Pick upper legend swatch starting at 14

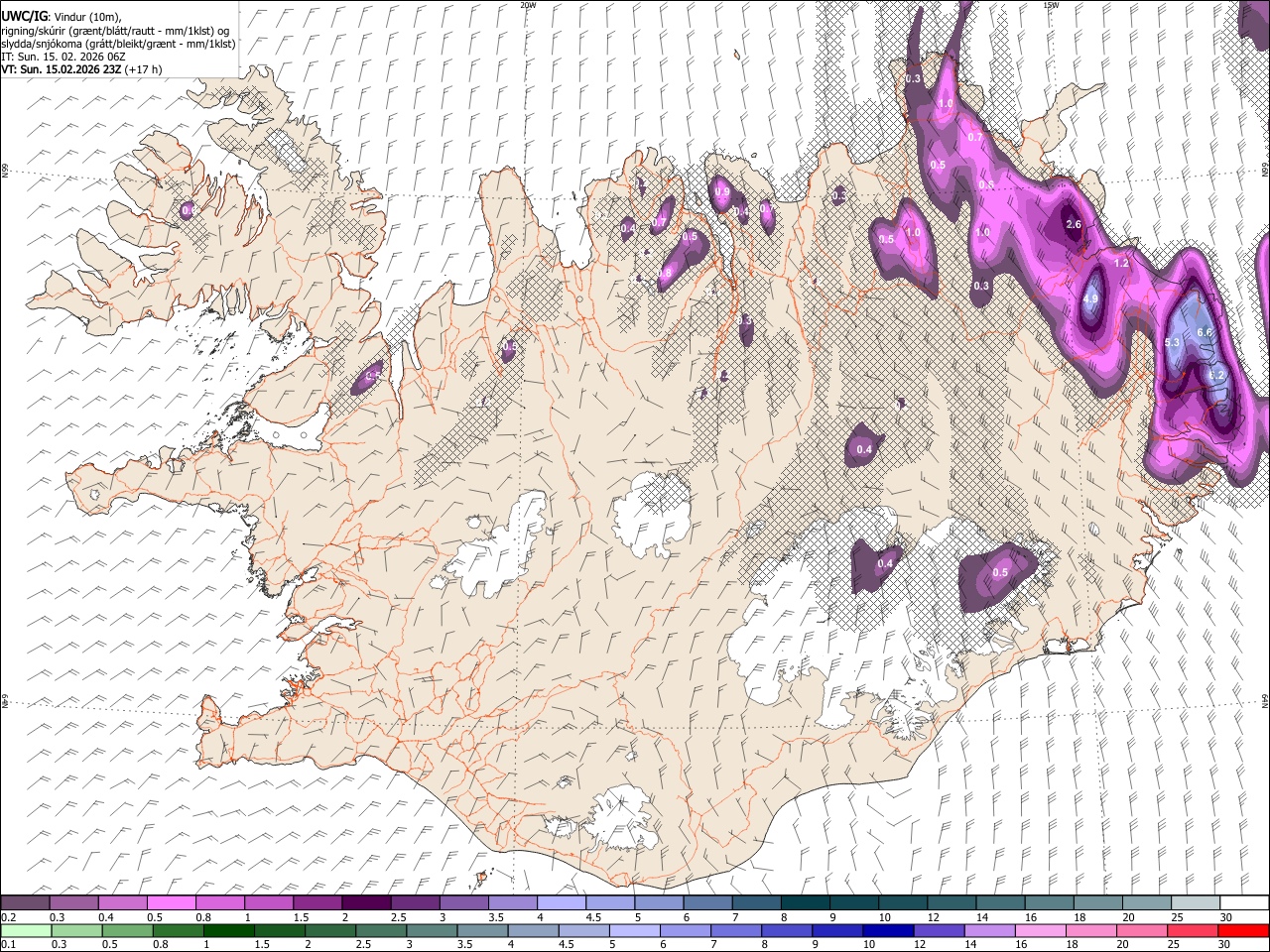(1000, 902)
